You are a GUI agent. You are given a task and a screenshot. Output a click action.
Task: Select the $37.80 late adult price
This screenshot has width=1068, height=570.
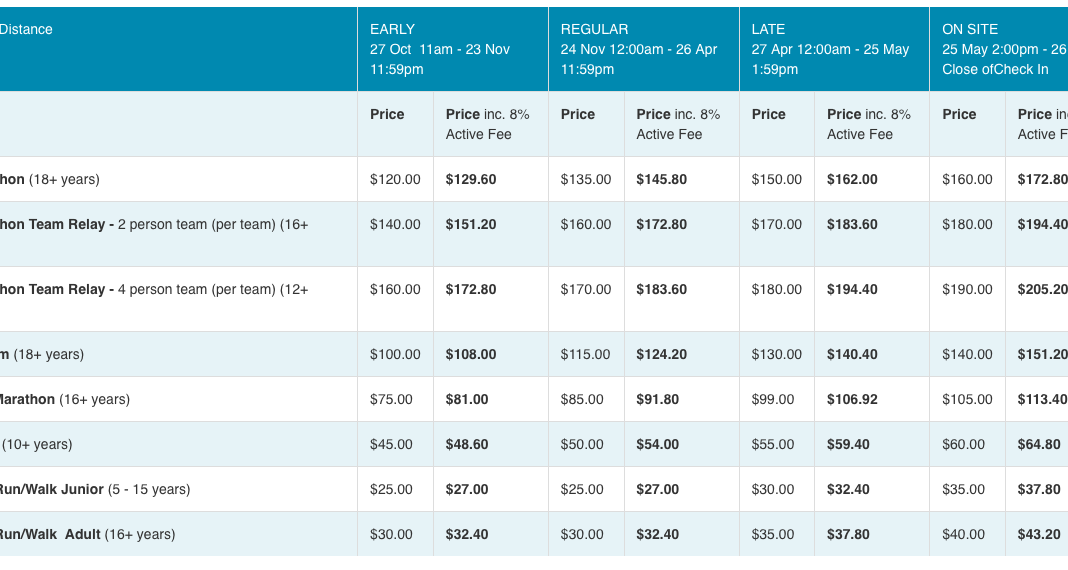[x=848, y=535]
